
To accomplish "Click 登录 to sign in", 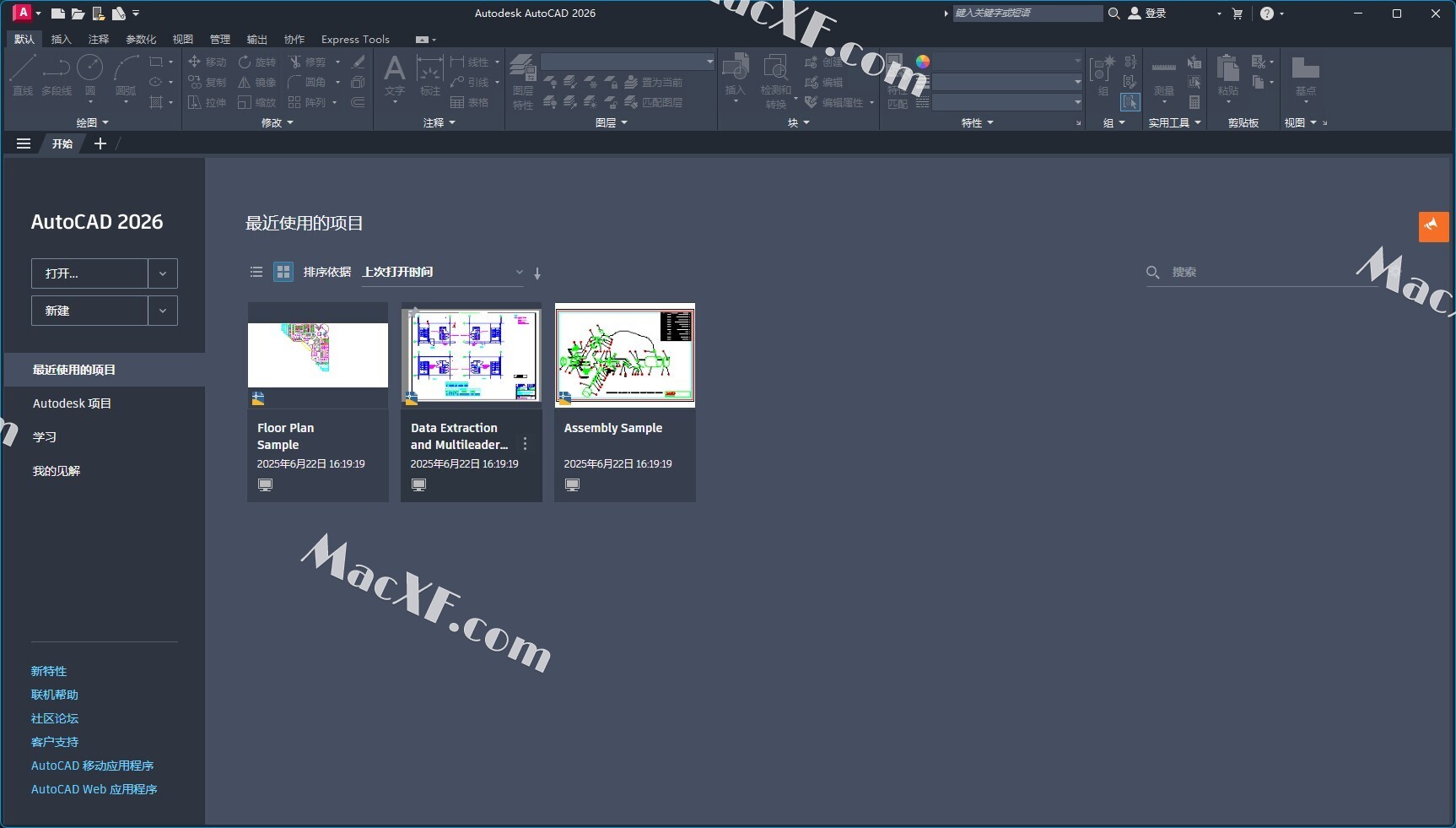I will [1147, 14].
